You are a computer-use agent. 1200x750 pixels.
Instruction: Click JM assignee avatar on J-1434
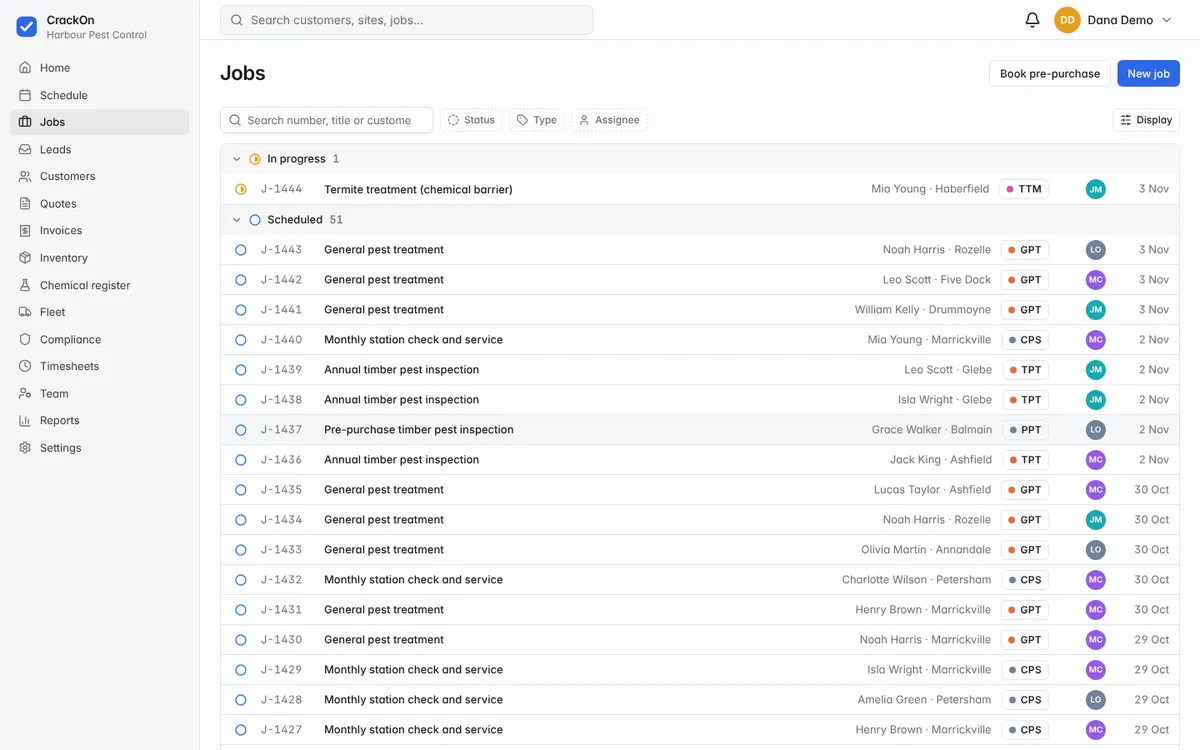1096,520
